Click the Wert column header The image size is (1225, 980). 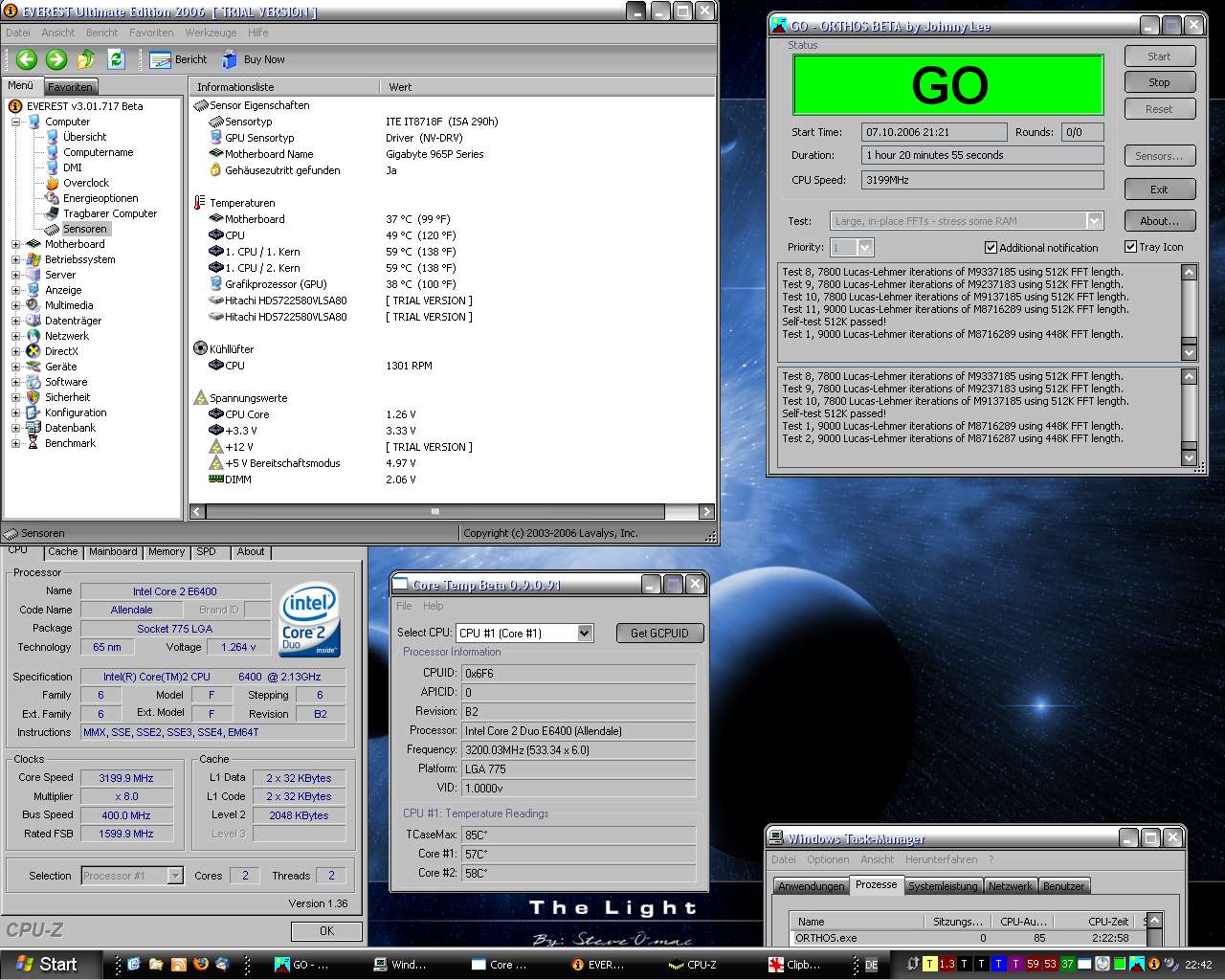(547, 87)
